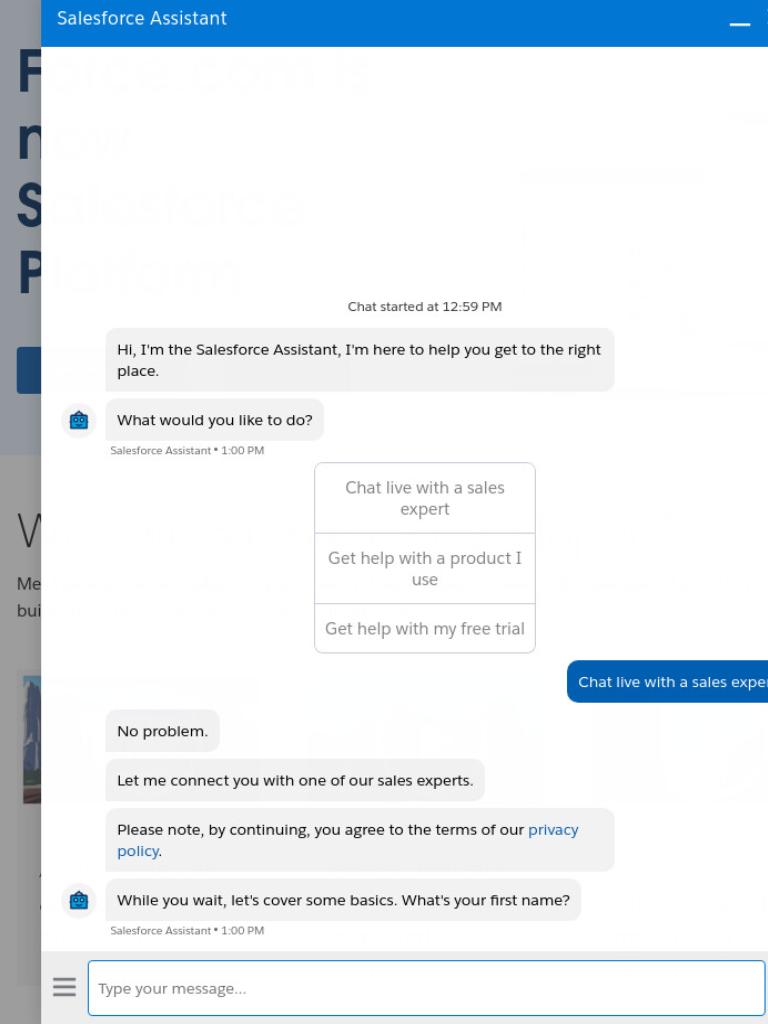The width and height of the screenshot is (768, 1024).
Task: Open the partially visible page thumbnail image
Action: click(x=32, y=739)
